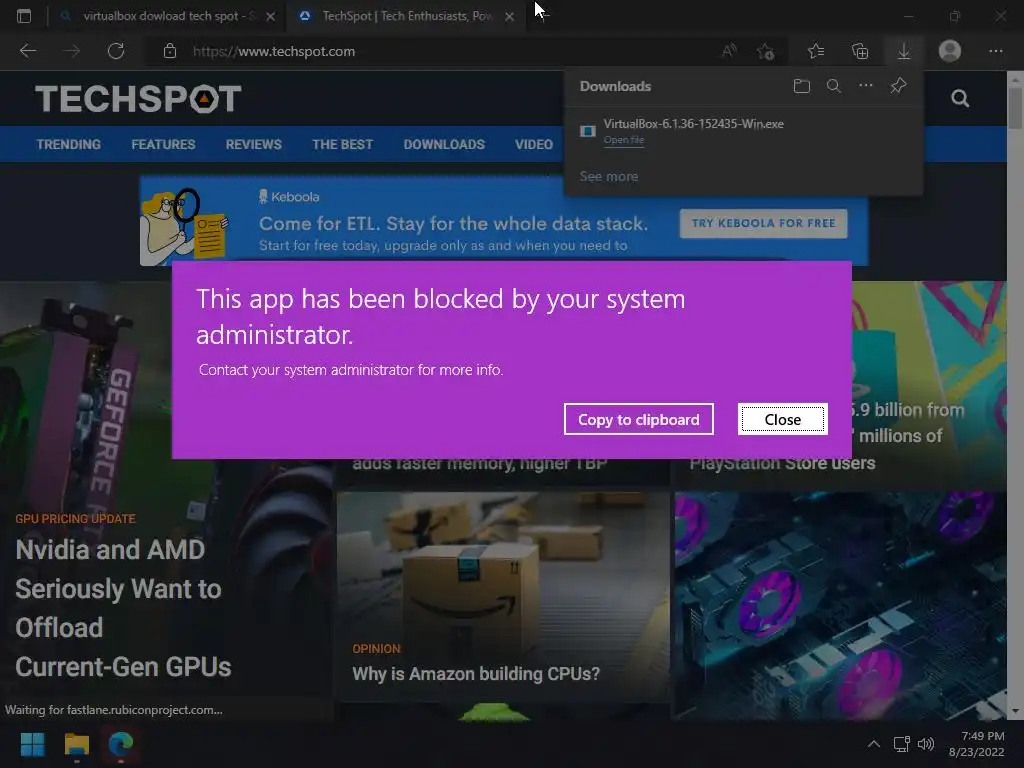This screenshot has width=1024, height=768.
Task: Click Microsoft Edge taskbar icon
Action: tap(121, 744)
